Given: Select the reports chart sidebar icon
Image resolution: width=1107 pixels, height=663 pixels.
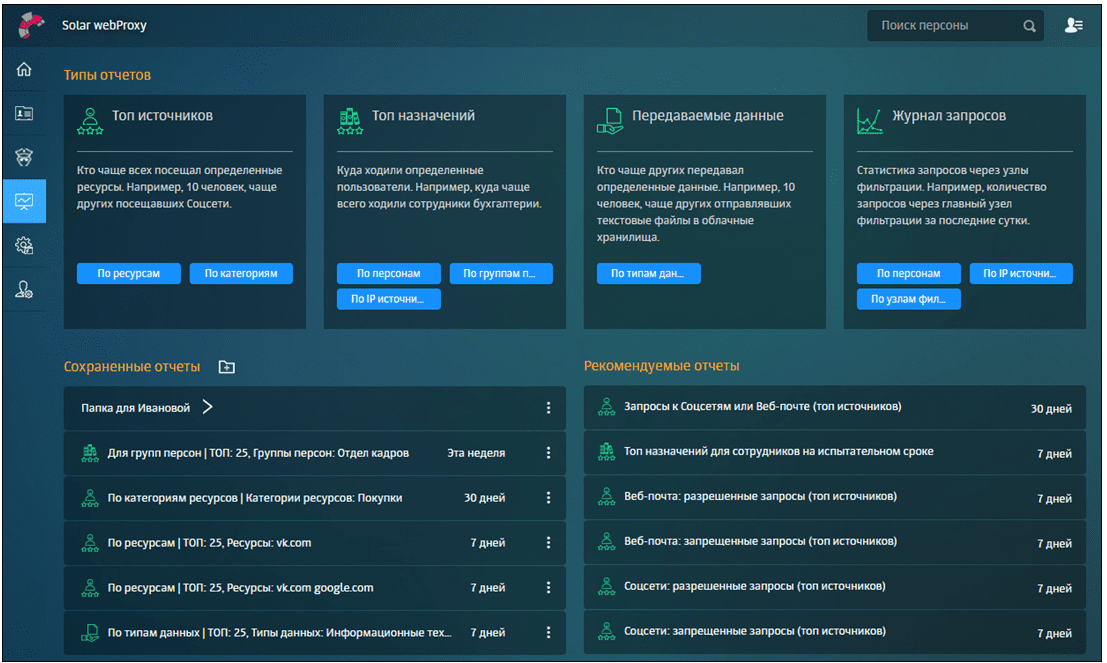Looking at the screenshot, I should (24, 201).
